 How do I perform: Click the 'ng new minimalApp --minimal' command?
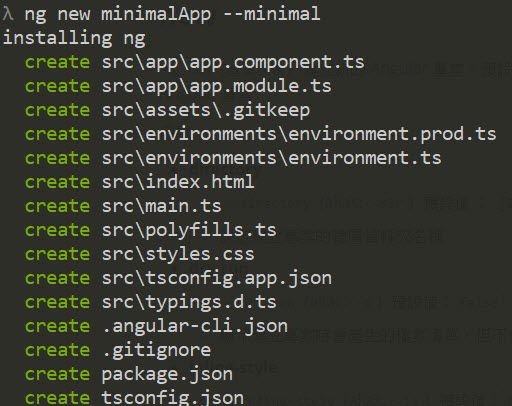(x=172, y=15)
